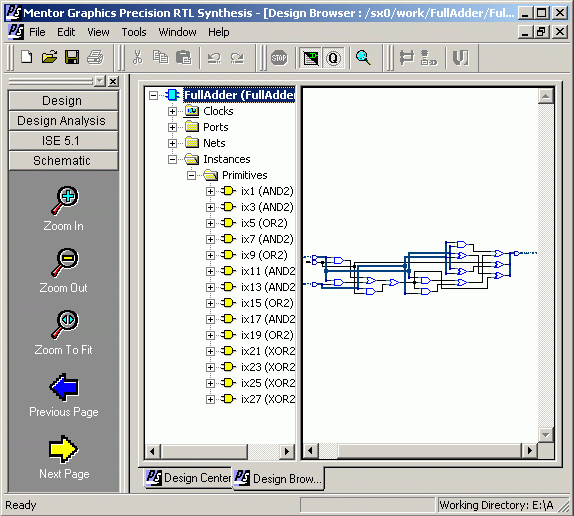Image resolution: width=574 pixels, height=516 pixels.
Task: Click the Zoom Out magnifier icon
Action: tap(64, 262)
